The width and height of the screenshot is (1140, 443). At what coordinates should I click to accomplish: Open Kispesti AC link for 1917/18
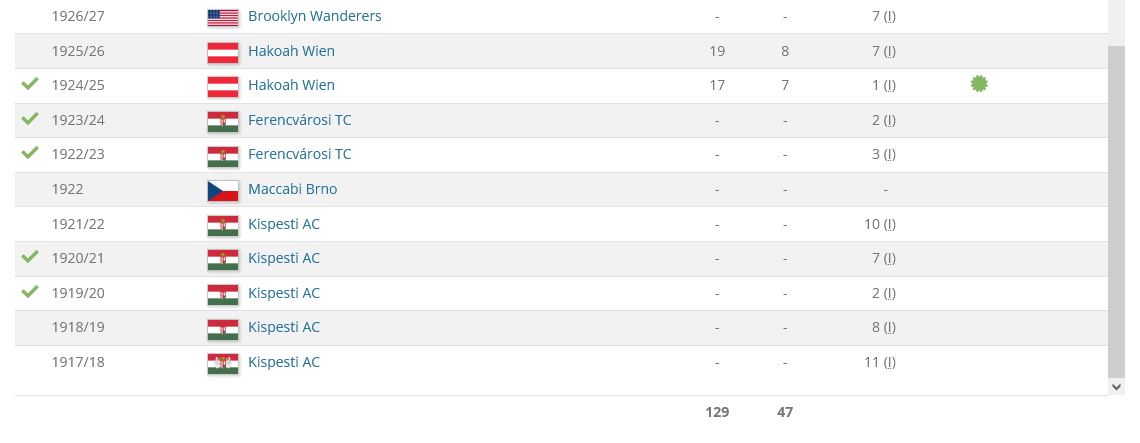click(284, 362)
